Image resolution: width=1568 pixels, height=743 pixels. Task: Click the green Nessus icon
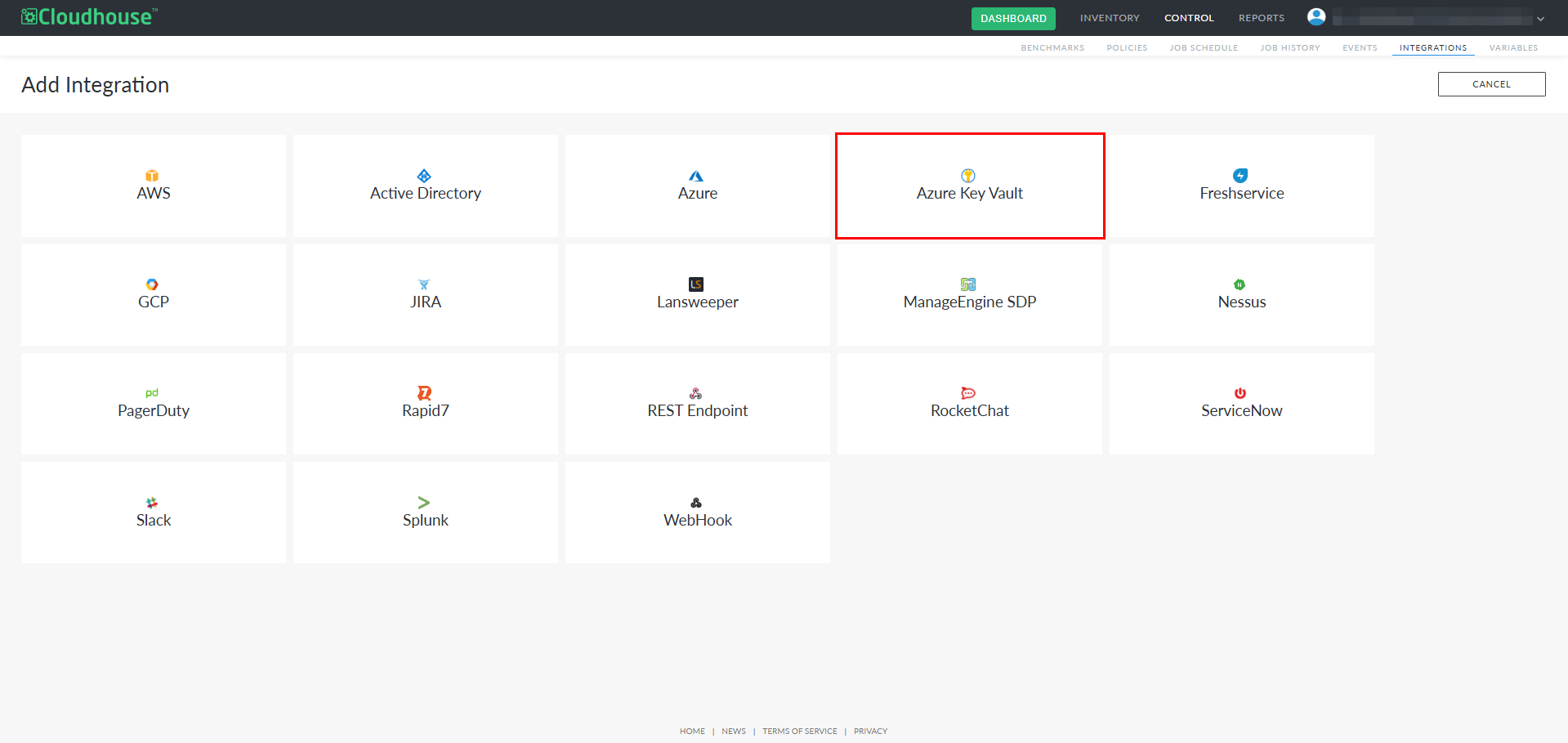click(x=1240, y=284)
